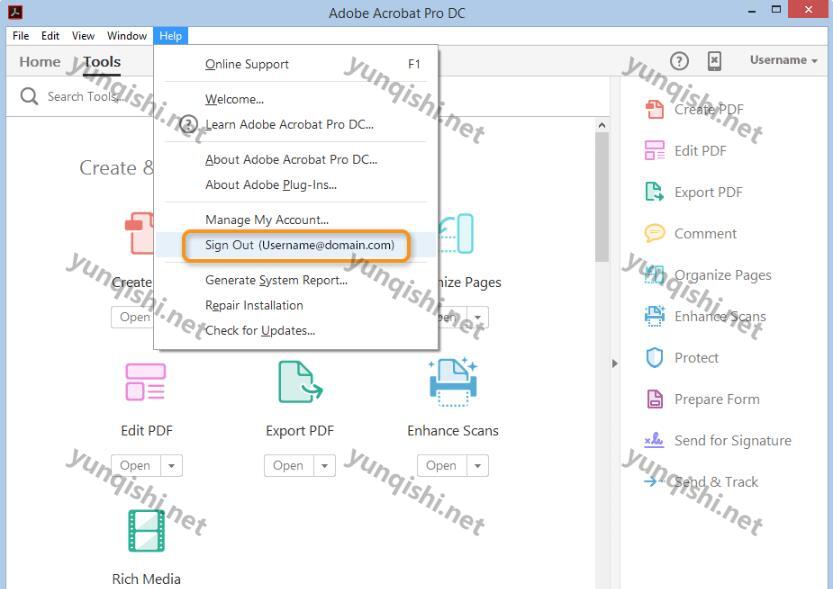Choose Manage My Account...
This screenshot has width=833, height=589.
coord(296,220)
